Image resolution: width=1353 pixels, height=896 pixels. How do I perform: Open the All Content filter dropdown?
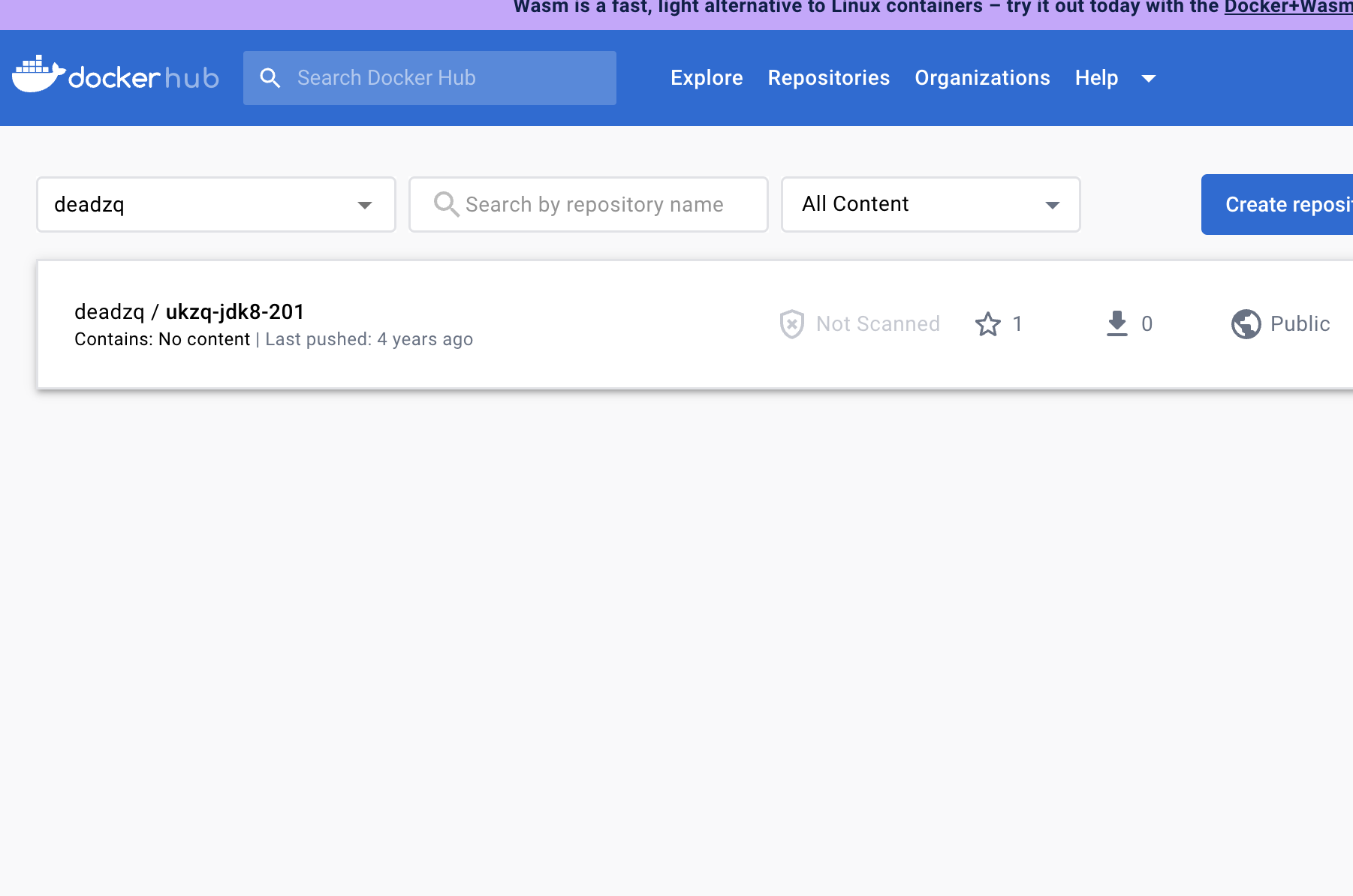[x=931, y=204]
